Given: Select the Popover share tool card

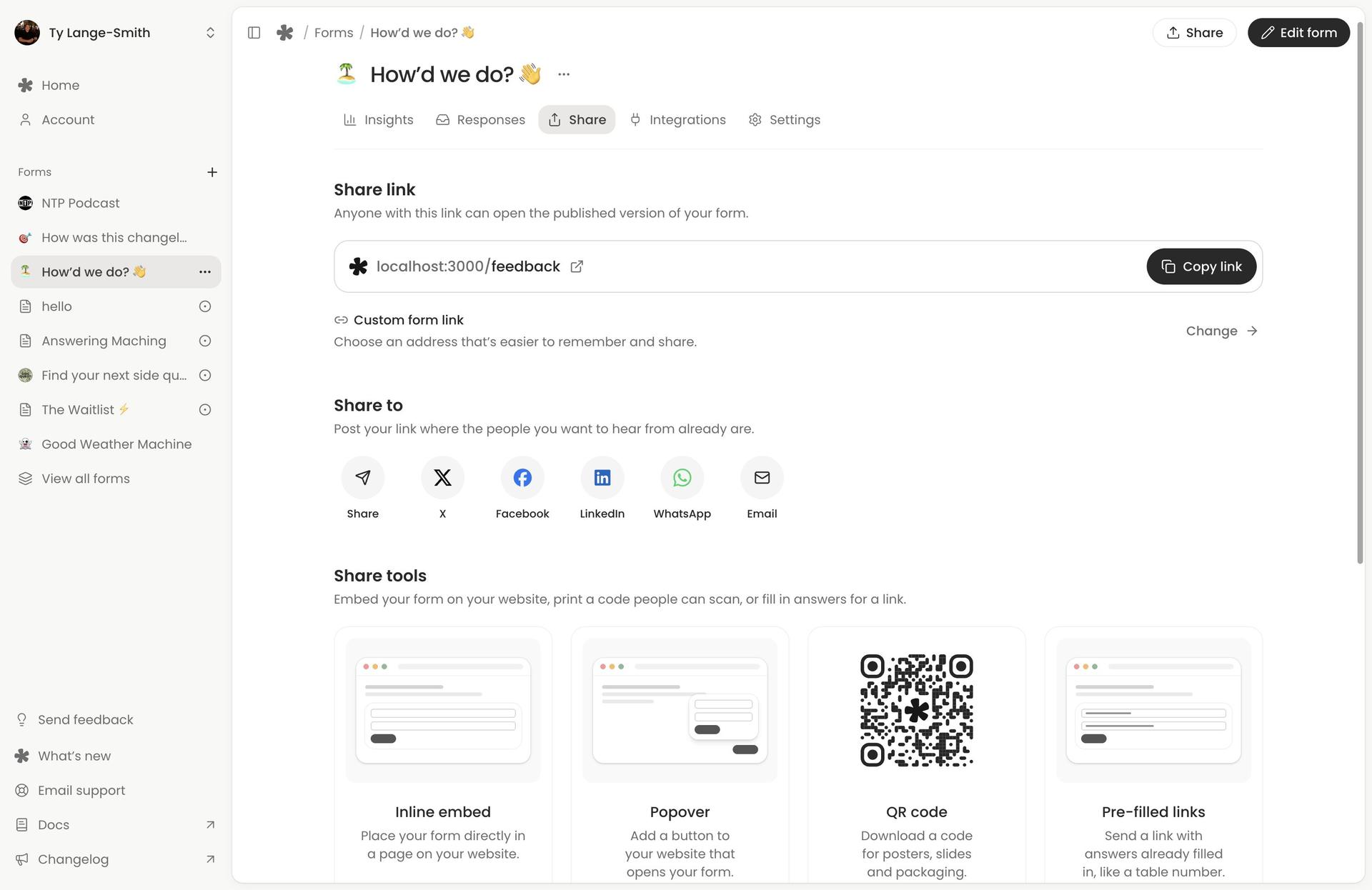Looking at the screenshot, I should [680, 755].
